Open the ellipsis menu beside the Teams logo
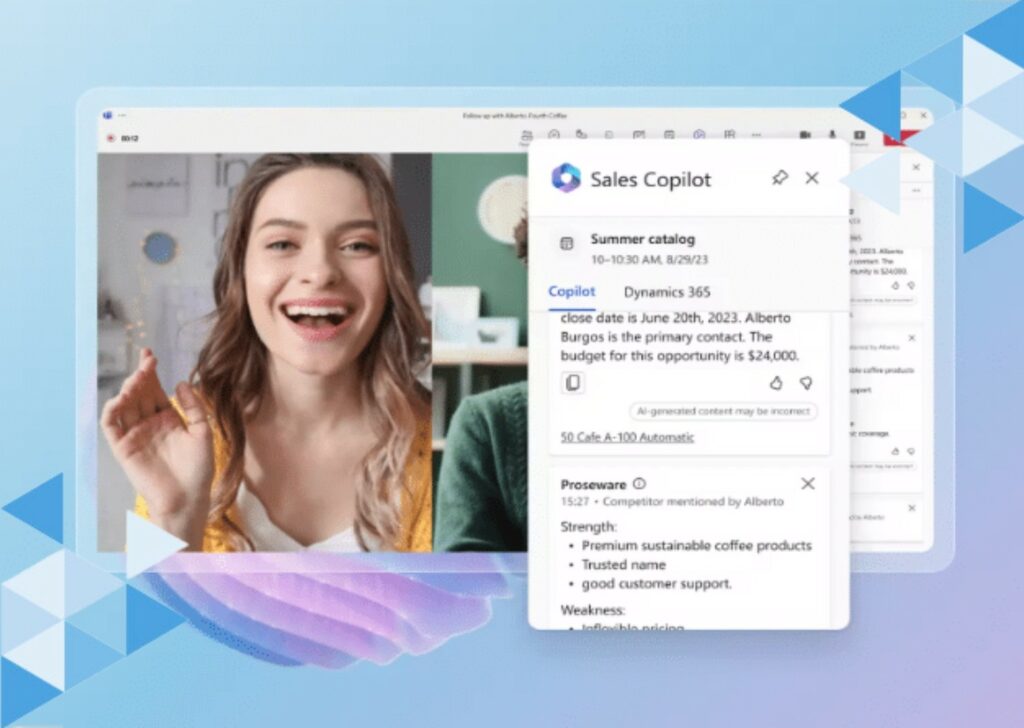1024x728 pixels. pyautogui.click(x=122, y=116)
